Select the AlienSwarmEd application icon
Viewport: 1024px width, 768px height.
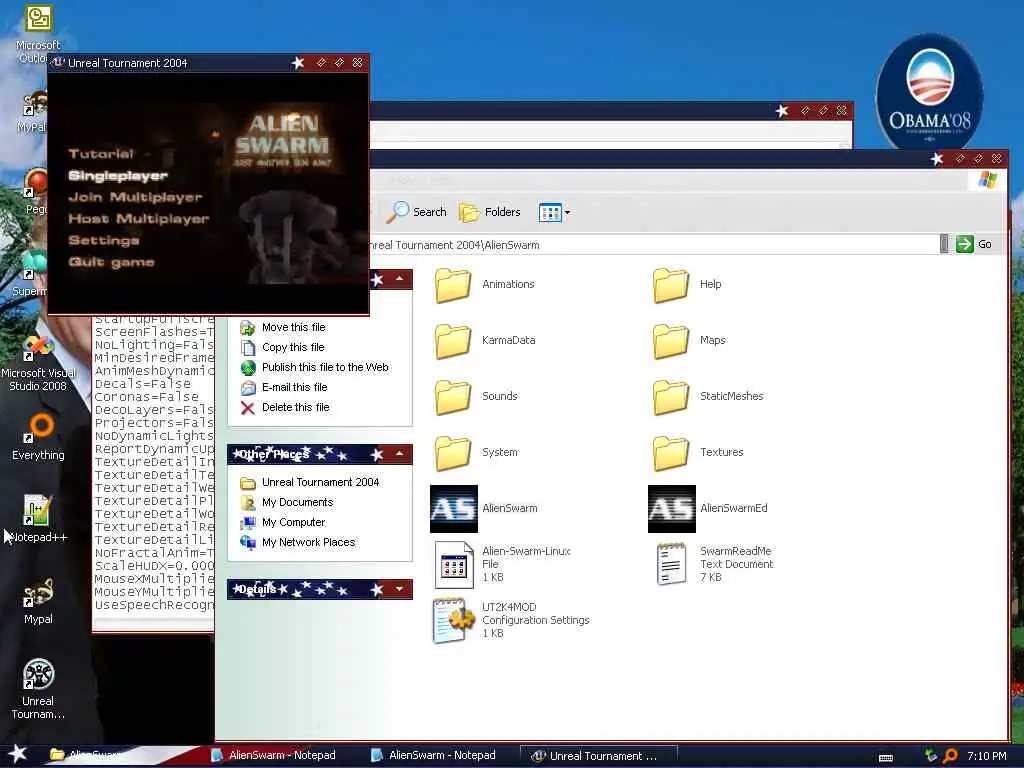point(671,509)
